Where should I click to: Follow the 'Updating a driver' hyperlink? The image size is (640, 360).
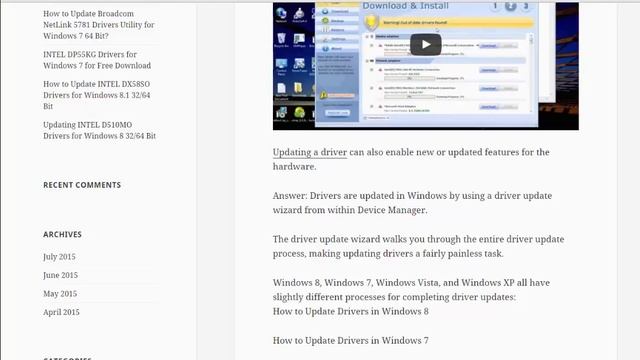(x=310, y=152)
